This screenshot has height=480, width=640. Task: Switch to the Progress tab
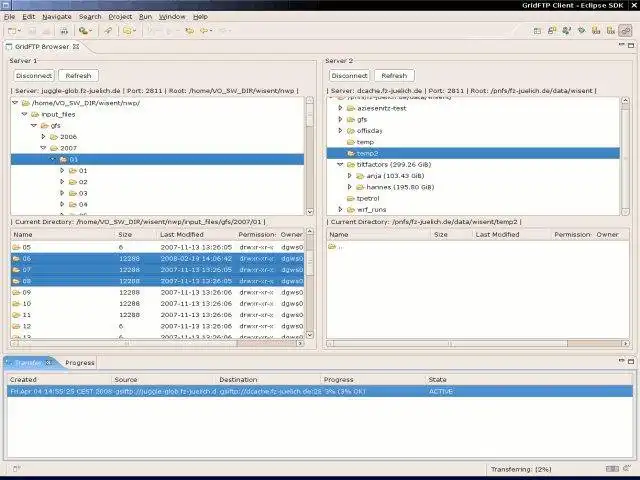80,362
